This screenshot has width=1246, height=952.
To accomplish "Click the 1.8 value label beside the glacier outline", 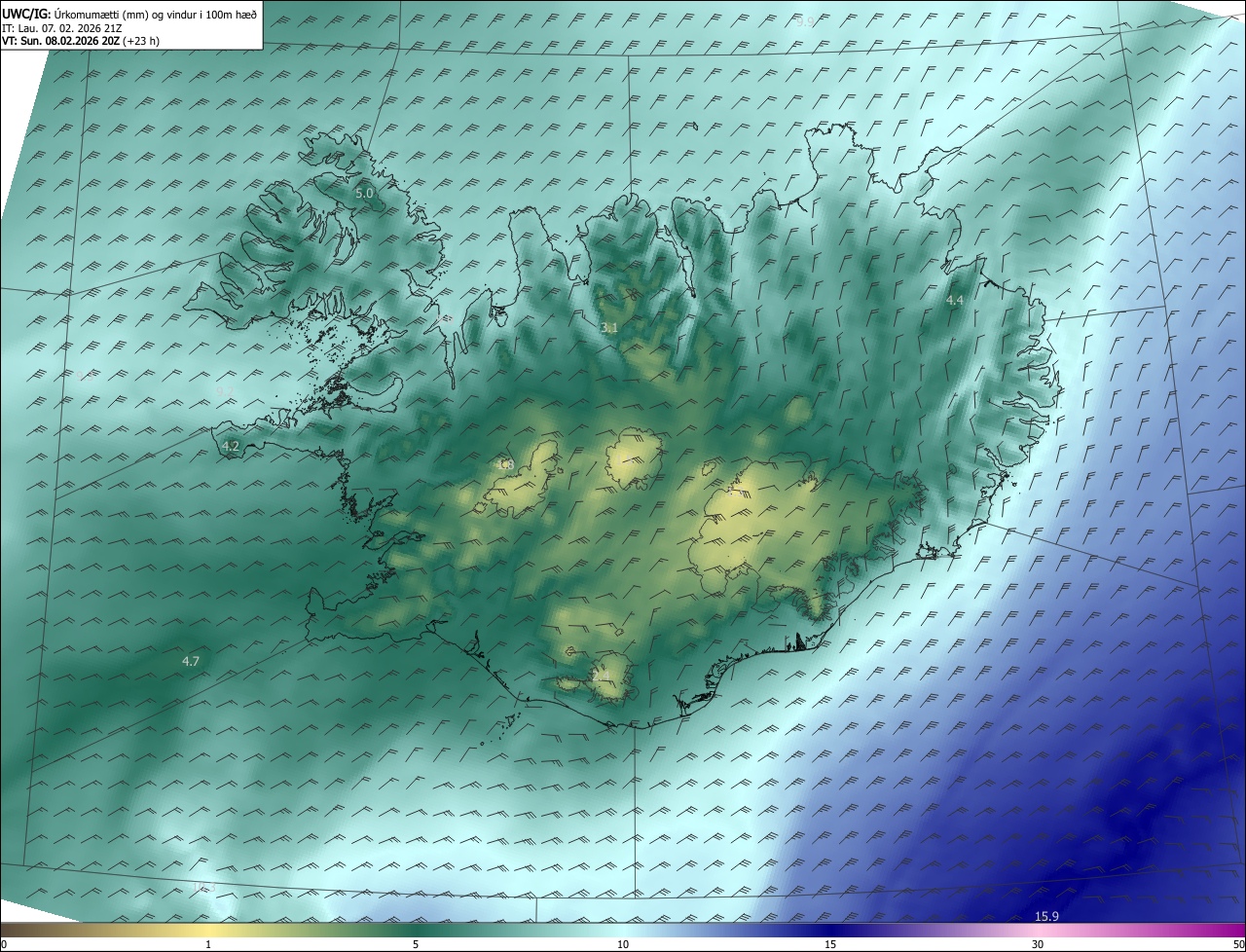I will (x=505, y=465).
